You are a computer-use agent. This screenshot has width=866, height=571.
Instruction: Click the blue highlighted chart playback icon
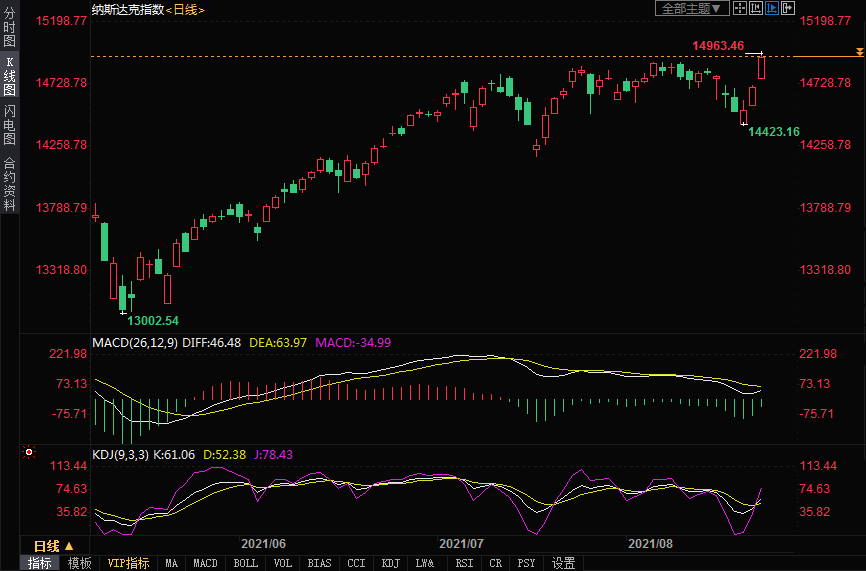point(772,8)
